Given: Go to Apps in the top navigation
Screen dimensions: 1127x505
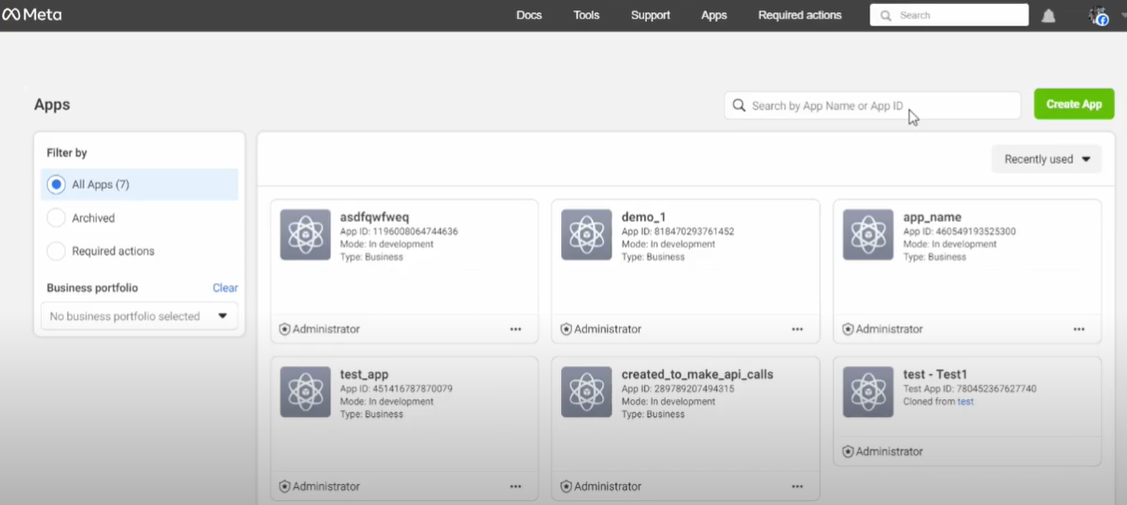Looking at the screenshot, I should [714, 15].
